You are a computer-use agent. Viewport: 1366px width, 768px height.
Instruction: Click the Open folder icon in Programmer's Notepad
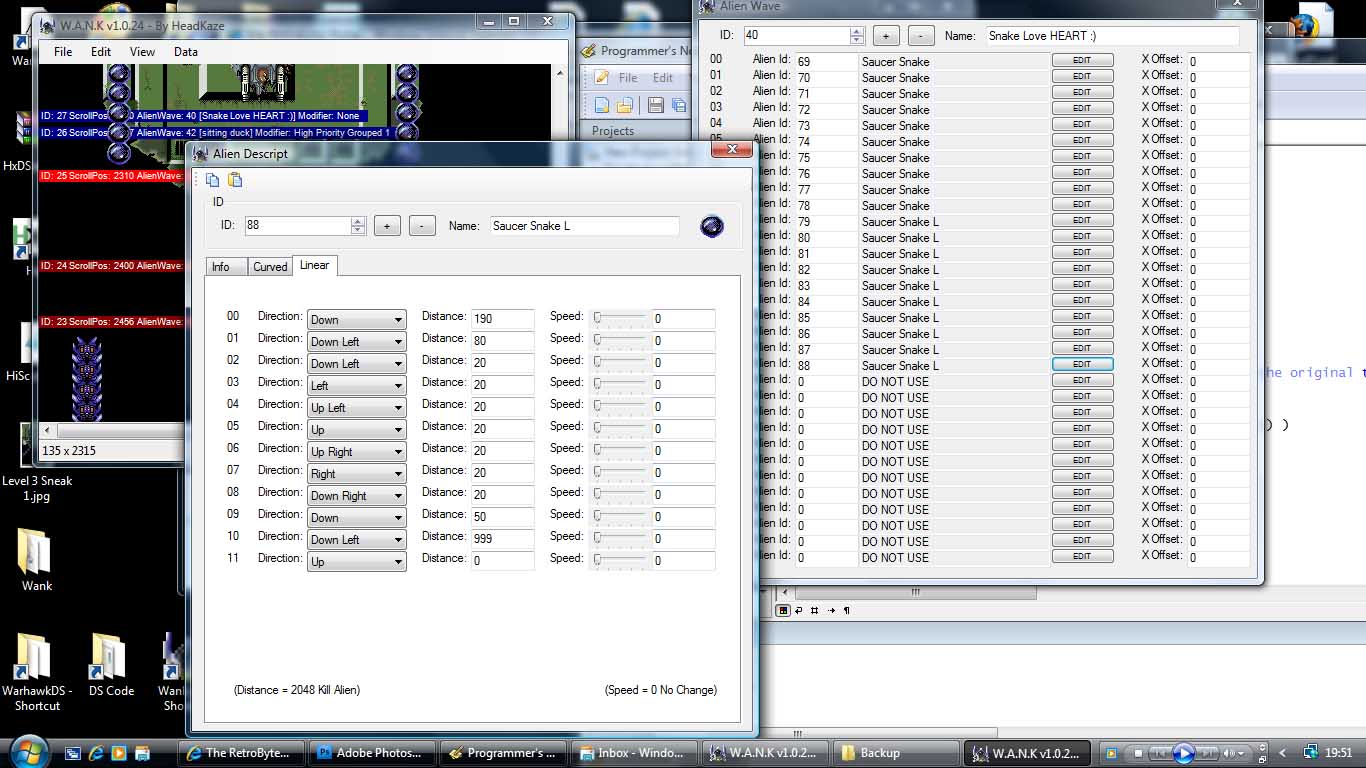pos(624,105)
